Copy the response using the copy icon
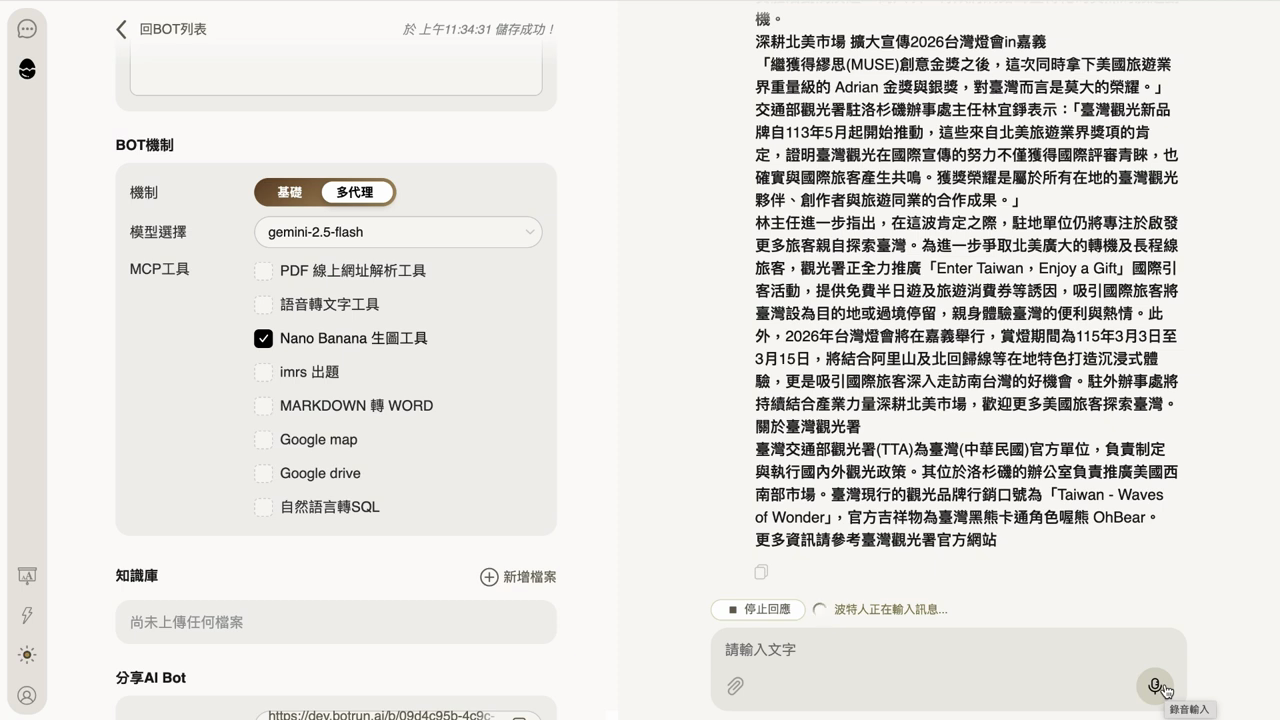This screenshot has height=720, width=1280. 761,572
